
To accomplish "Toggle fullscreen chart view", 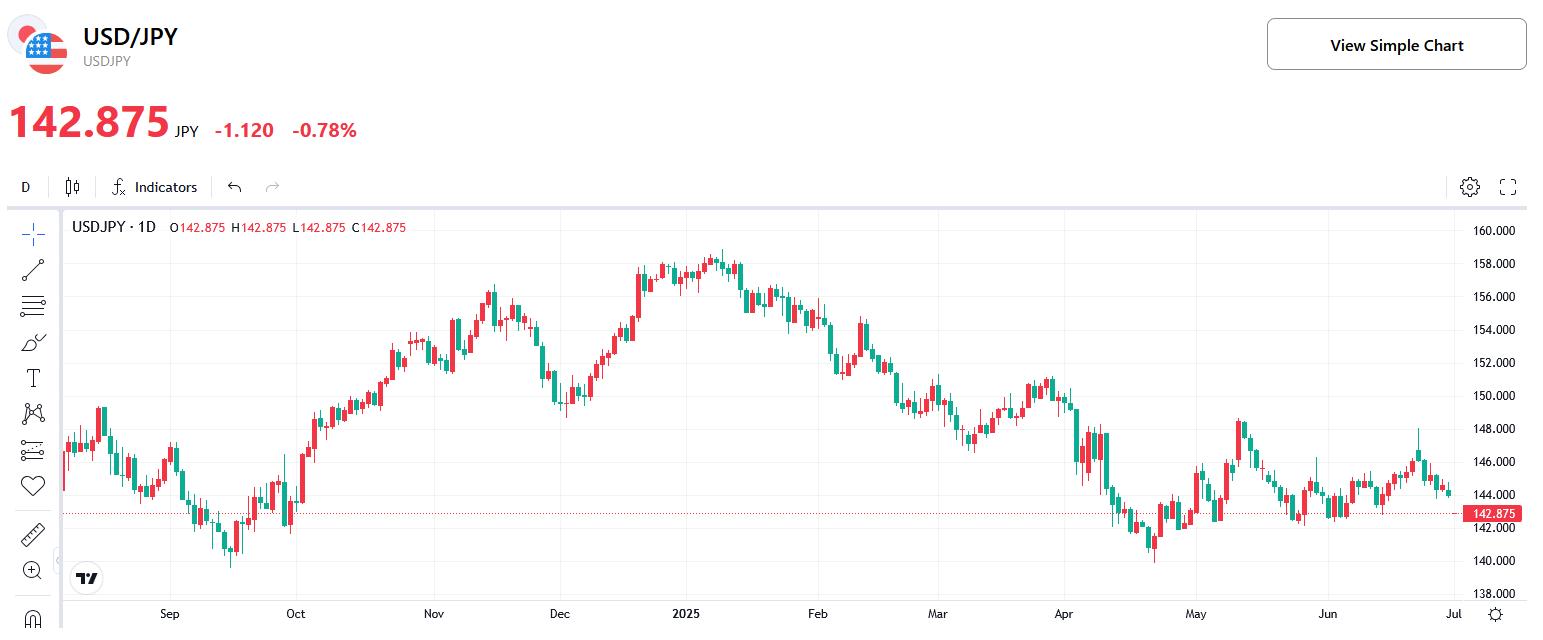I will (x=1509, y=187).
